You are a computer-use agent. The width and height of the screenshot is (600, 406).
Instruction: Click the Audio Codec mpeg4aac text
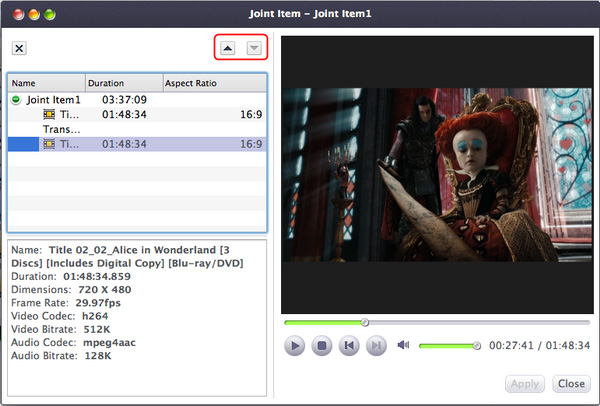(x=73, y=342)
